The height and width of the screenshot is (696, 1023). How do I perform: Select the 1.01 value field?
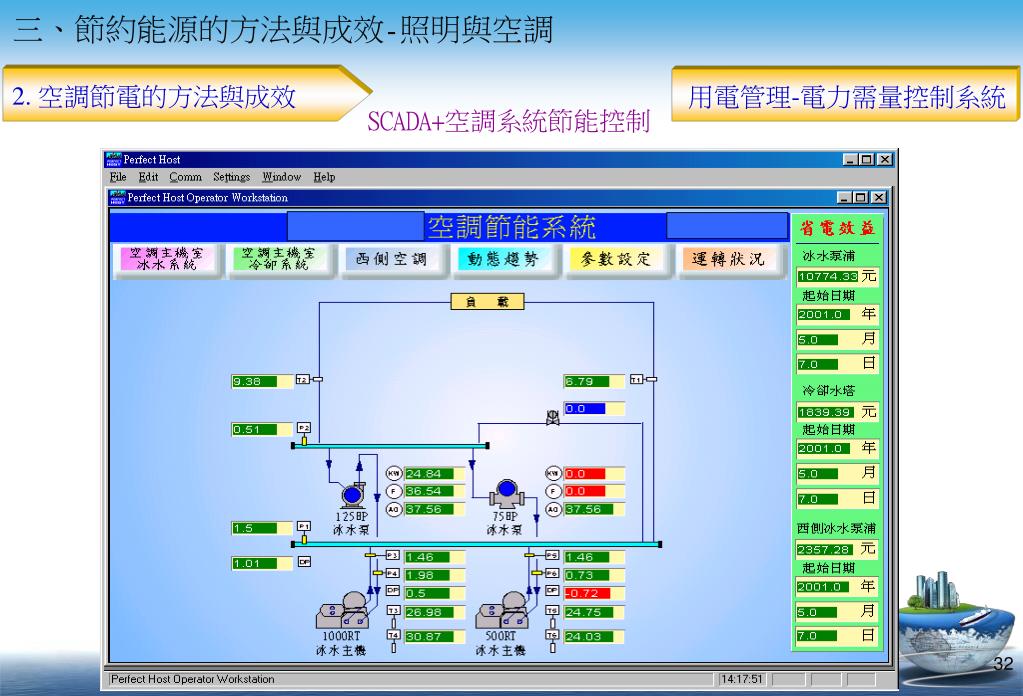262,563
